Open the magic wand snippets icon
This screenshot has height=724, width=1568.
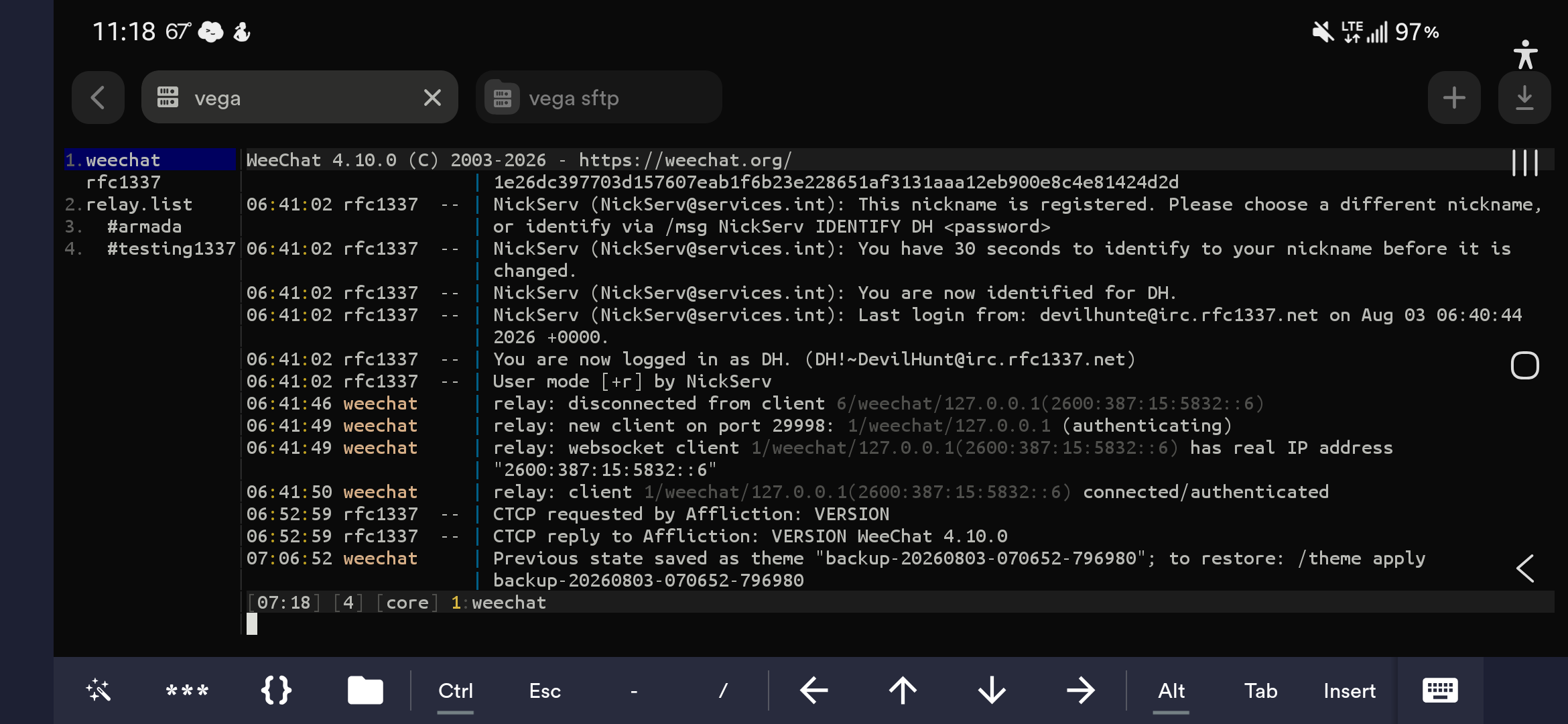tap(98, 690)
